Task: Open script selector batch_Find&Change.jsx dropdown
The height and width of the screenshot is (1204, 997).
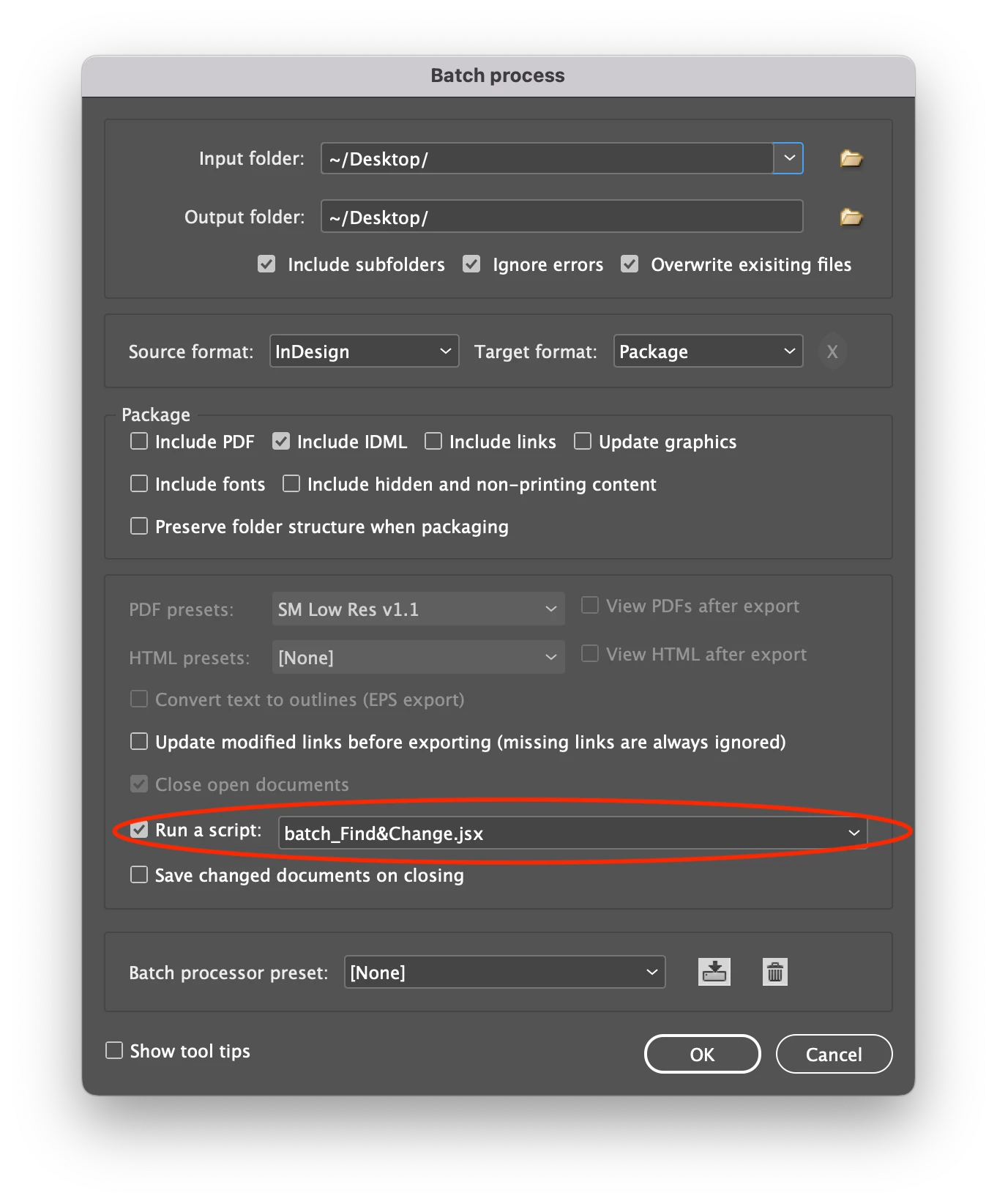Action: pyautogui.click(x=572, y=833)
